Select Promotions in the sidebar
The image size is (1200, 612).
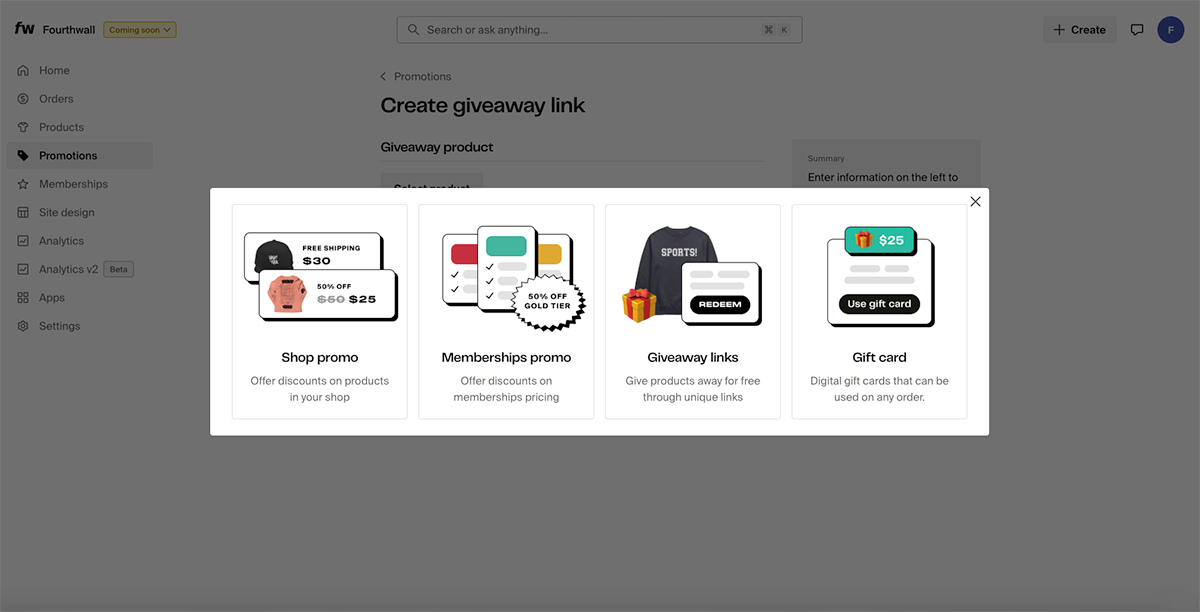tap(68, 156)
